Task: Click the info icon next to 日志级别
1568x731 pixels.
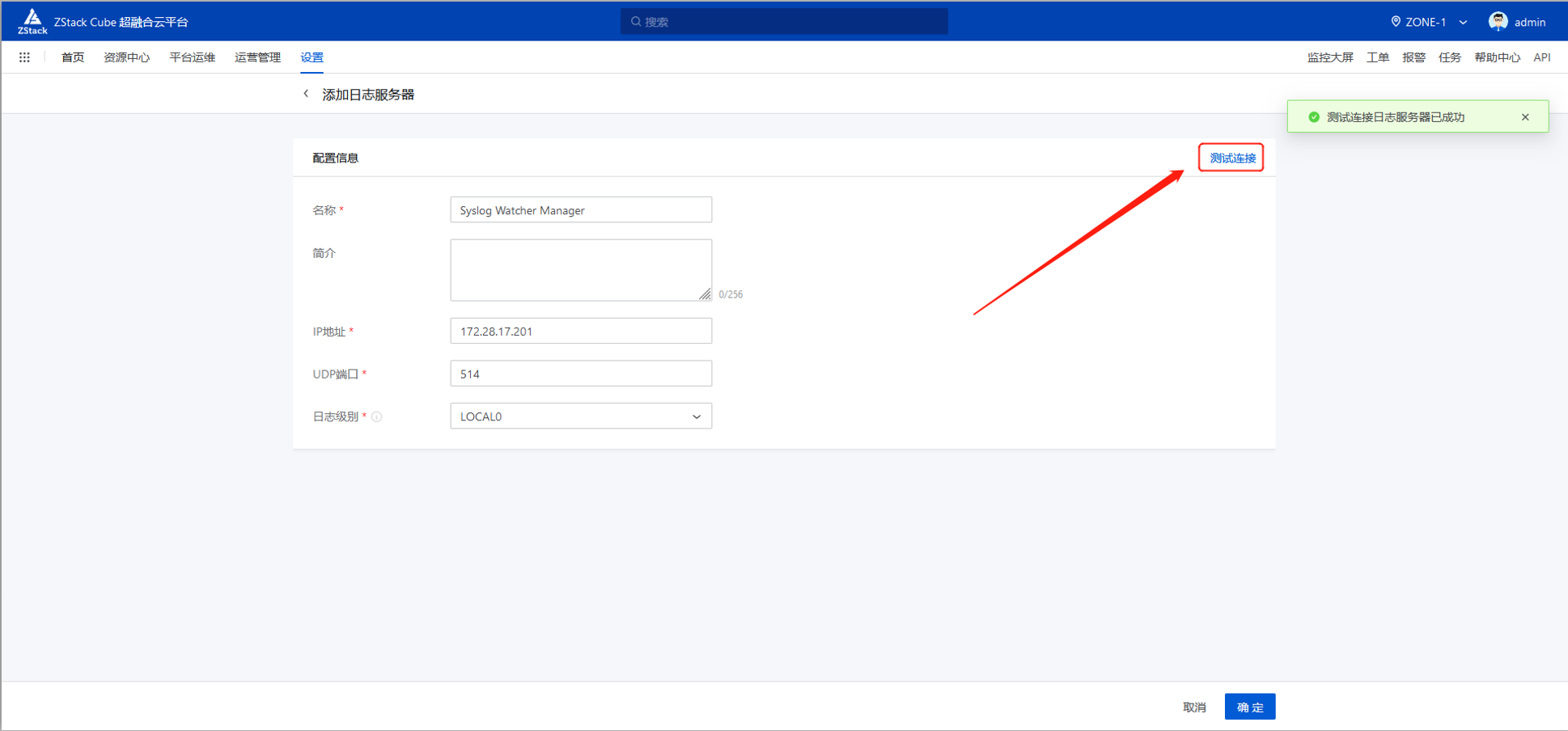Action: click(x=377, y=416)
